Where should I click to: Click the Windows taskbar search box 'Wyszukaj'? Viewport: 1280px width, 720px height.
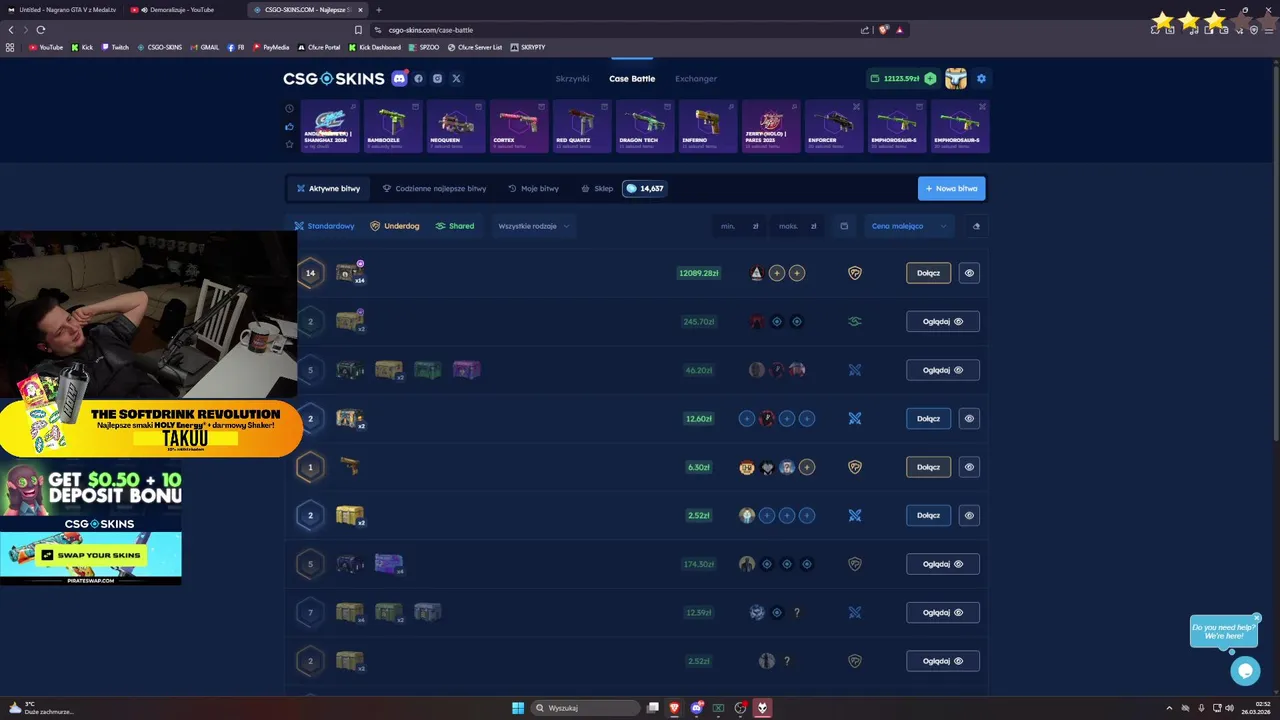pos(586,708)
